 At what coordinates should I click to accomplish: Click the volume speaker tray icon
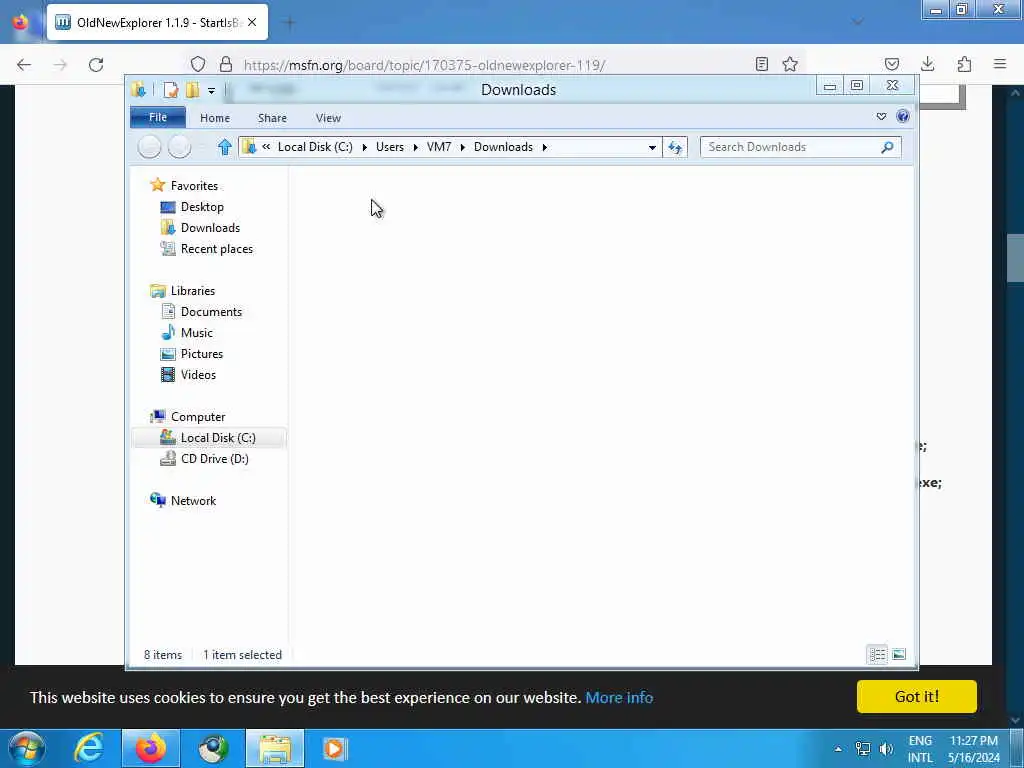[886, 748]
